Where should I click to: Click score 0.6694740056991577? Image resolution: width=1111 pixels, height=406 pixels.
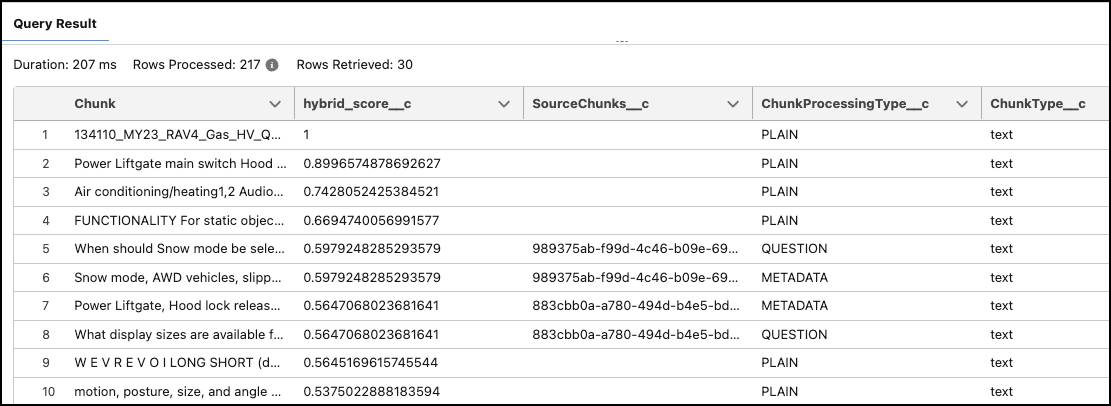[372, 220]
